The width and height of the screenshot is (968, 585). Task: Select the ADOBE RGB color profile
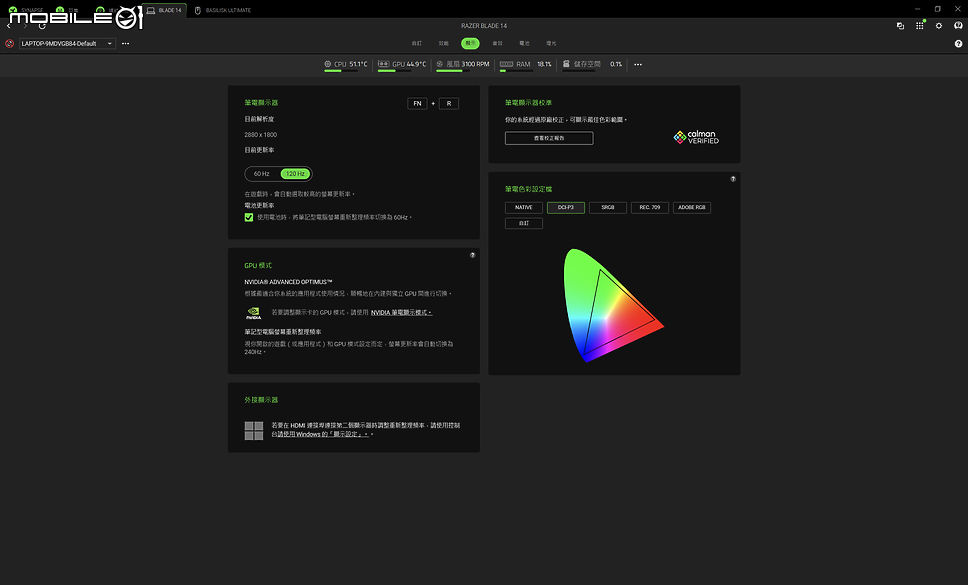[x=691, y=207]
